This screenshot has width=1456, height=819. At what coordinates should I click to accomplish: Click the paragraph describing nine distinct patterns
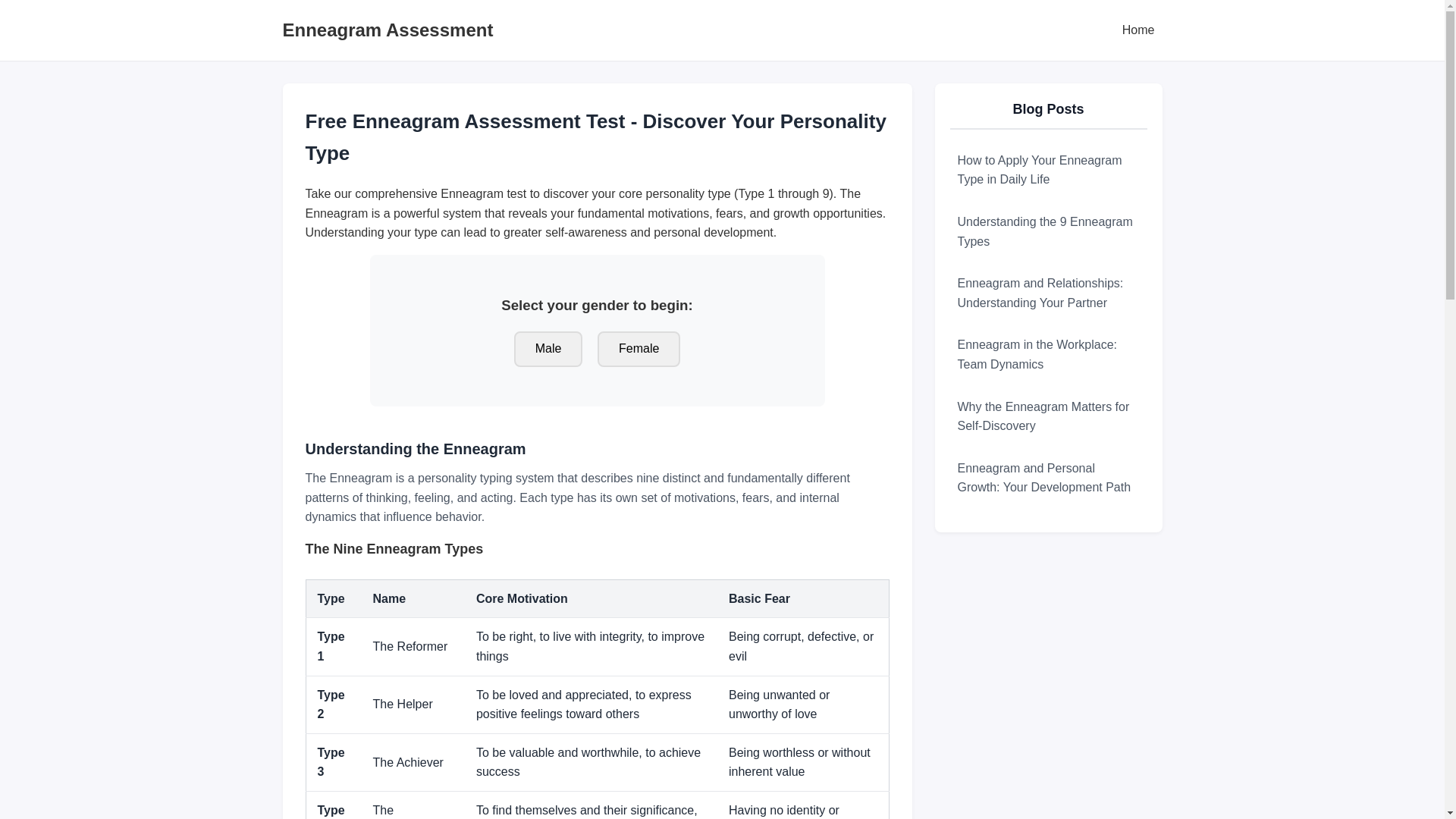[596, 497]
